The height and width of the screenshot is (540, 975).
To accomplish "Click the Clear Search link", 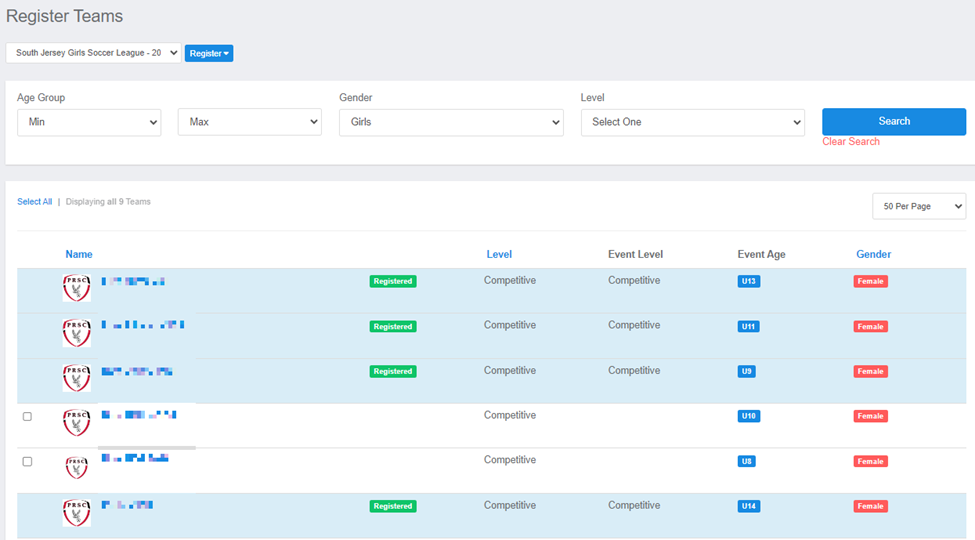I will coord(851,142).
